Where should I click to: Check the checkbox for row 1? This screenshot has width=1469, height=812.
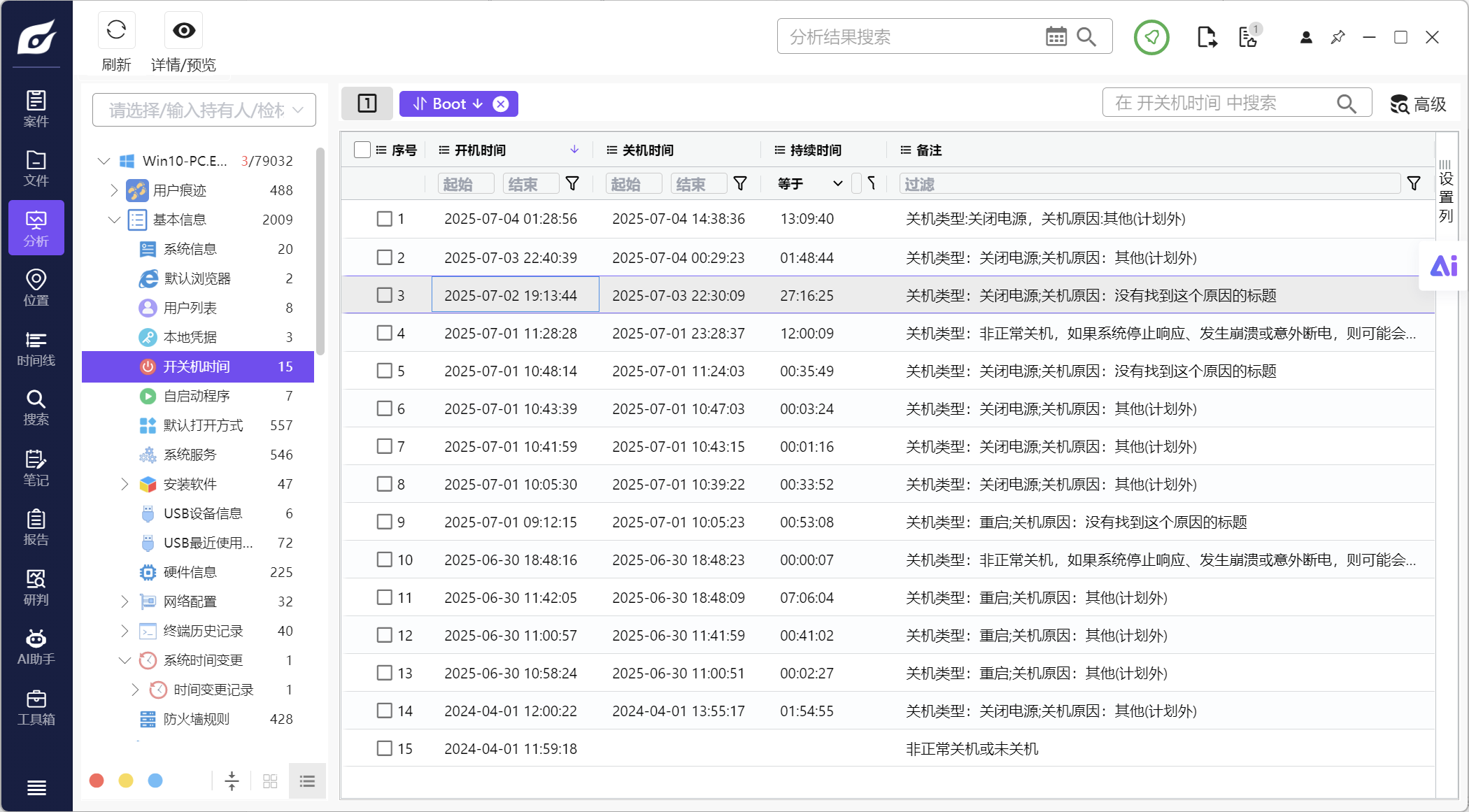(x=385, y=219)
